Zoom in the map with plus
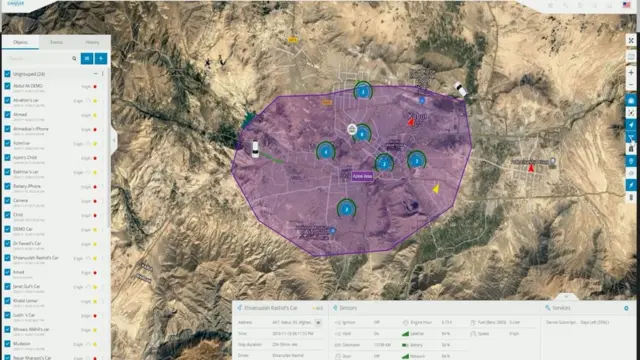This screenshot has width=640, height=360. pyautogui.click(x=631, y=73)
